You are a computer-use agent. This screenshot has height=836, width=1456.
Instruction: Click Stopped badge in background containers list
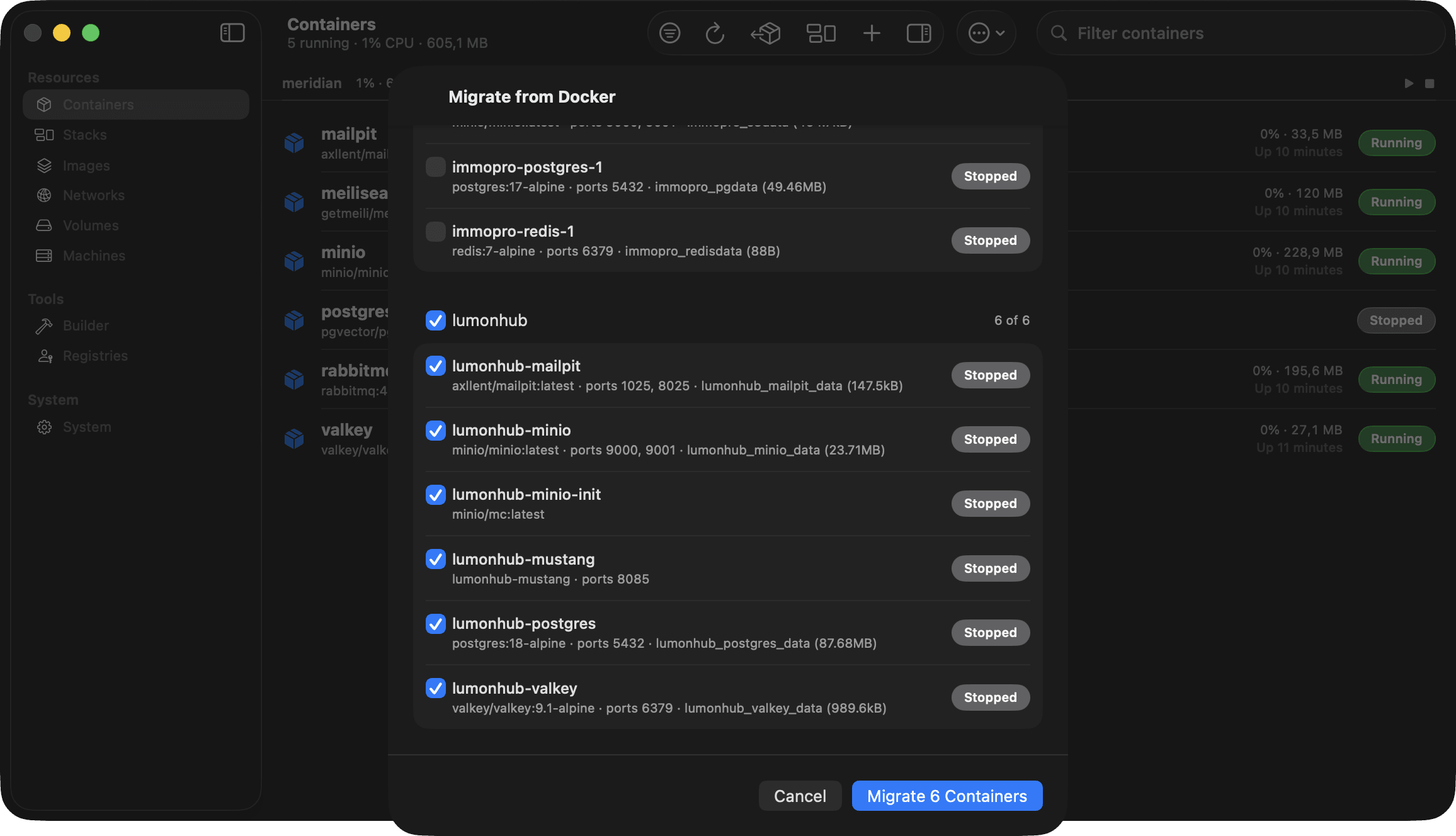click(x=1396, y=320)
